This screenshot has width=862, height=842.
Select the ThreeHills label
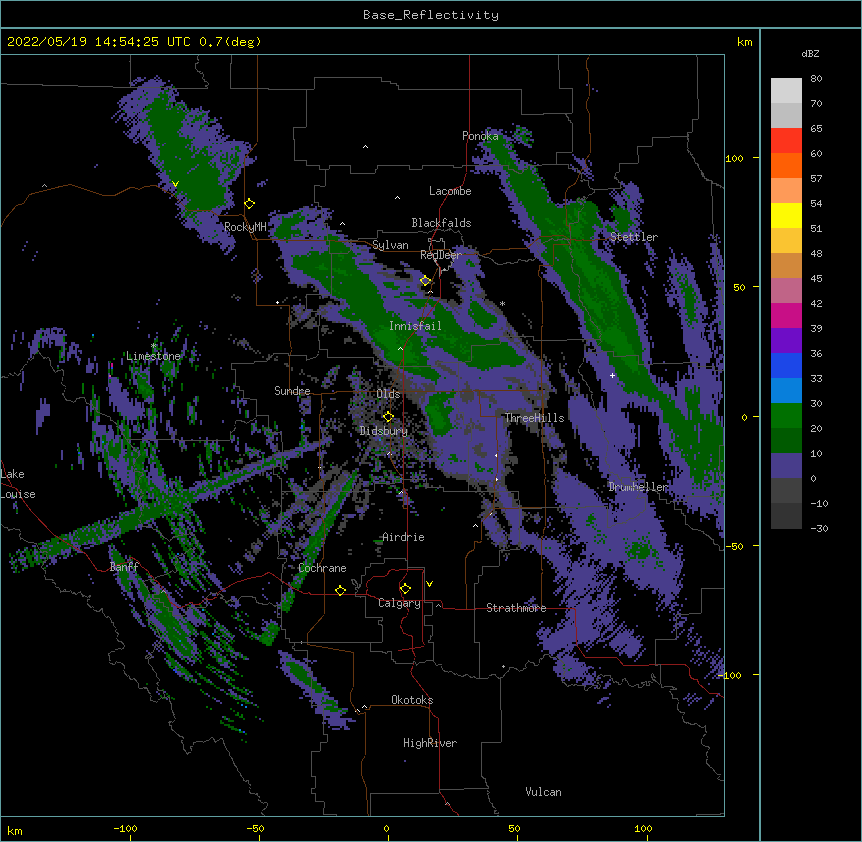pyautogui.click(x=534, y=418)
